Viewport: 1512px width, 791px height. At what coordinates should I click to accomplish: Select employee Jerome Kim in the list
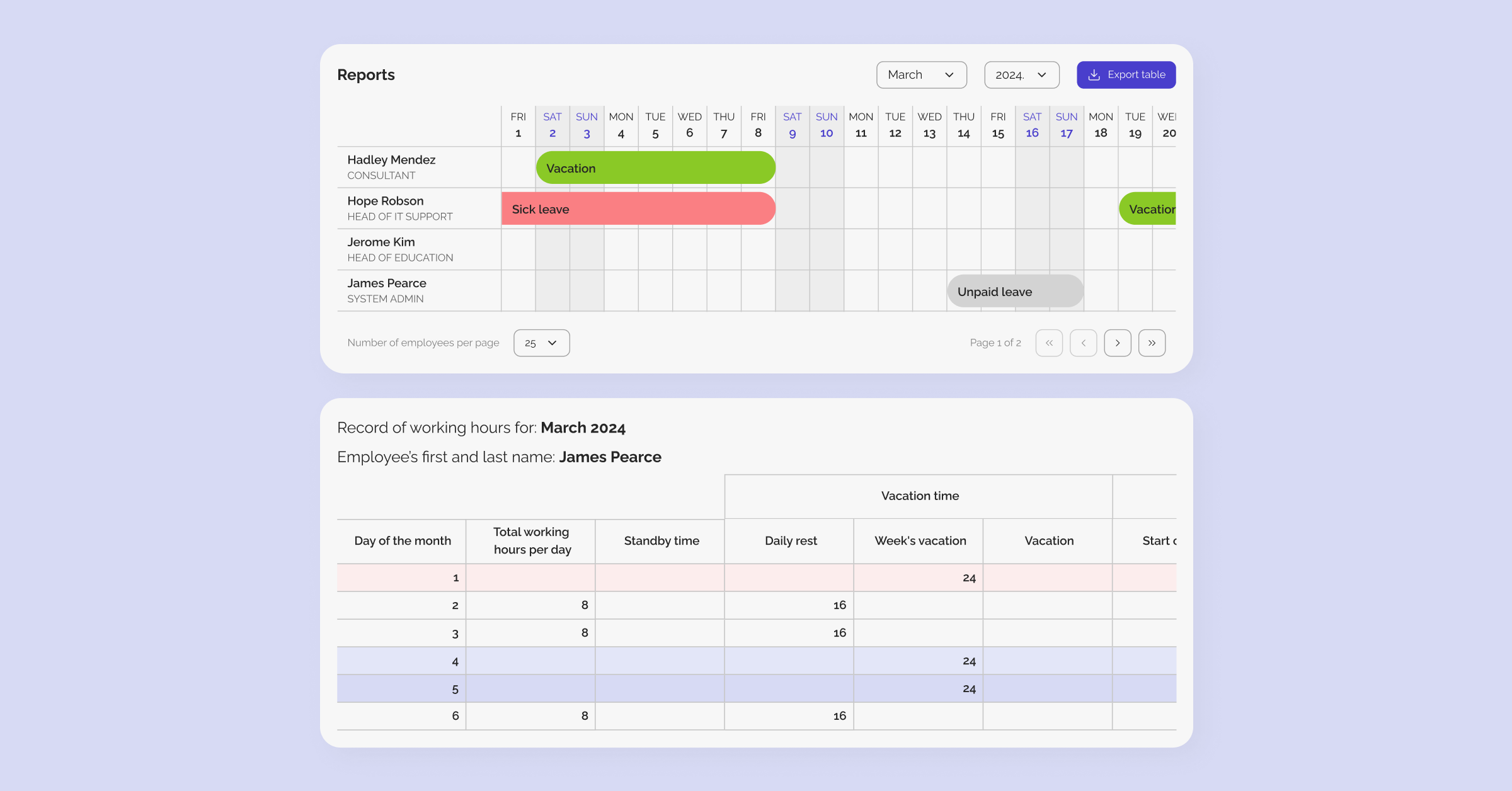(x=381, y=242)
